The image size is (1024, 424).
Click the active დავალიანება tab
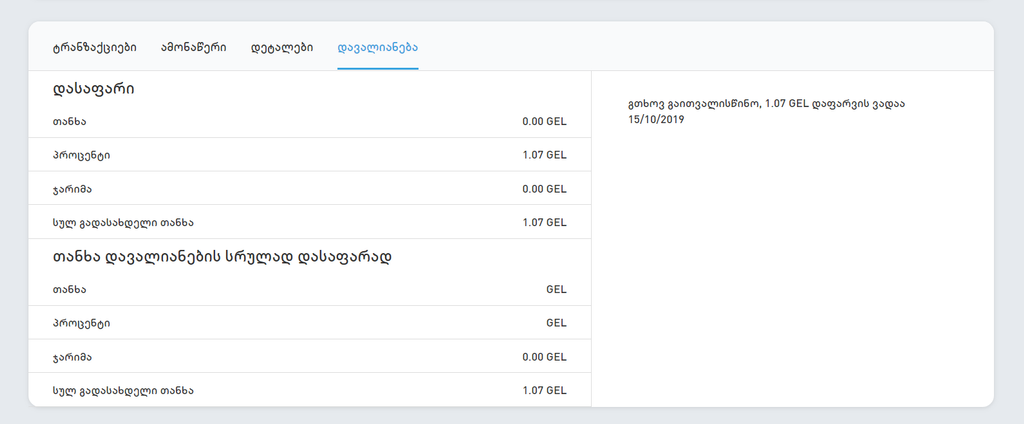pyautogui.click(x=378, y=48)
